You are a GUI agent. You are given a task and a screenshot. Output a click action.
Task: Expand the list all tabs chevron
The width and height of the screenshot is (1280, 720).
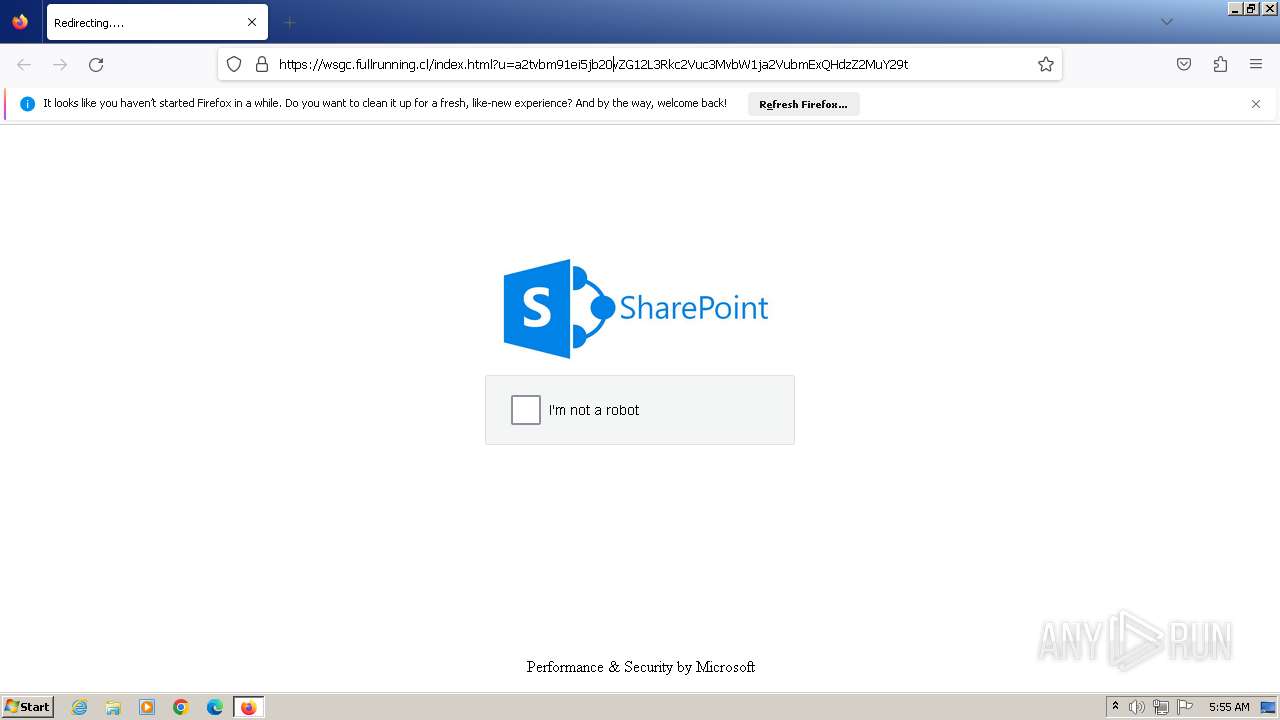point(1166,22)
